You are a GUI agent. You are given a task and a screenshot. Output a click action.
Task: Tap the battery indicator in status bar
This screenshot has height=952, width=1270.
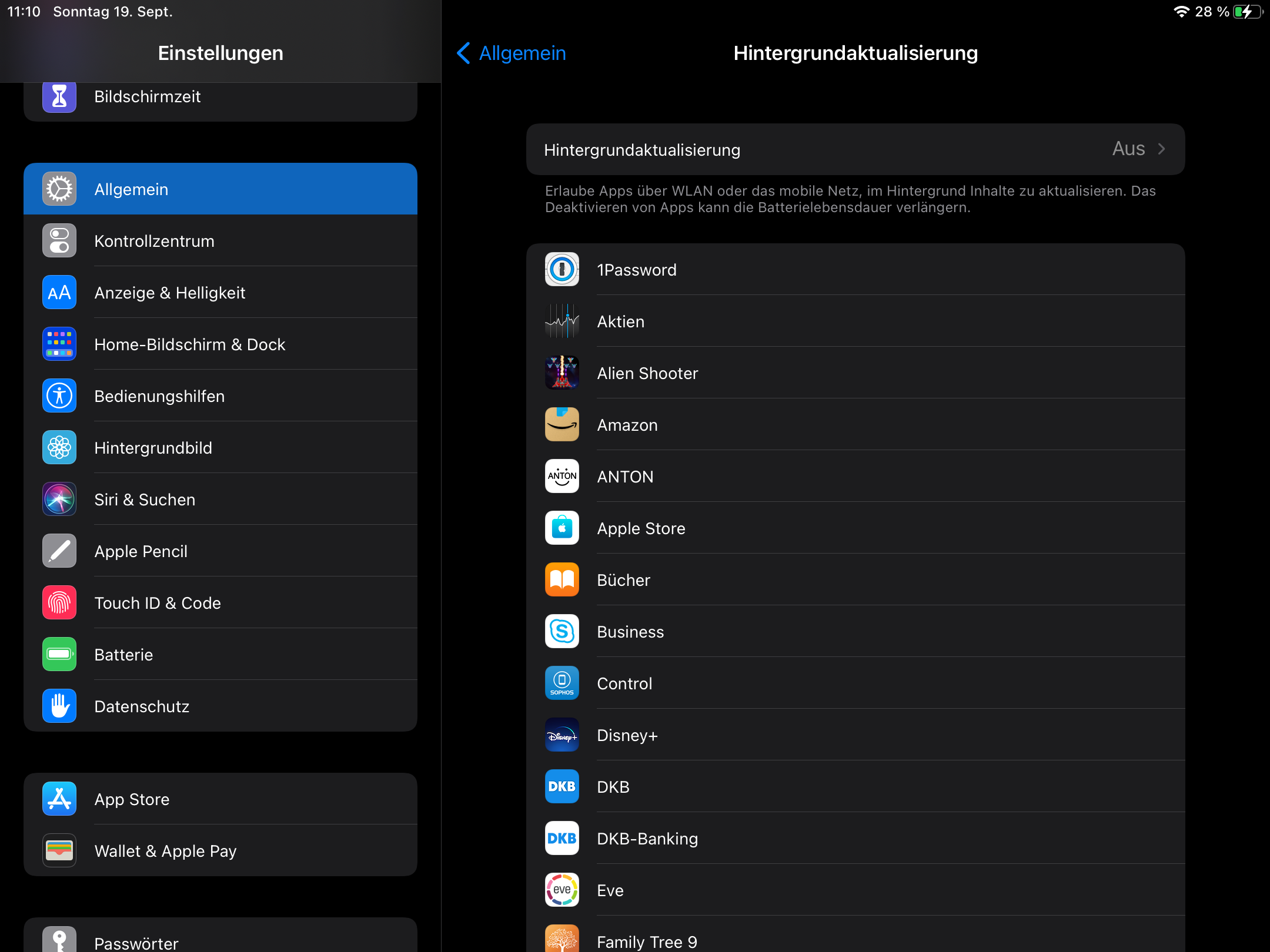tap(1248, 12)
